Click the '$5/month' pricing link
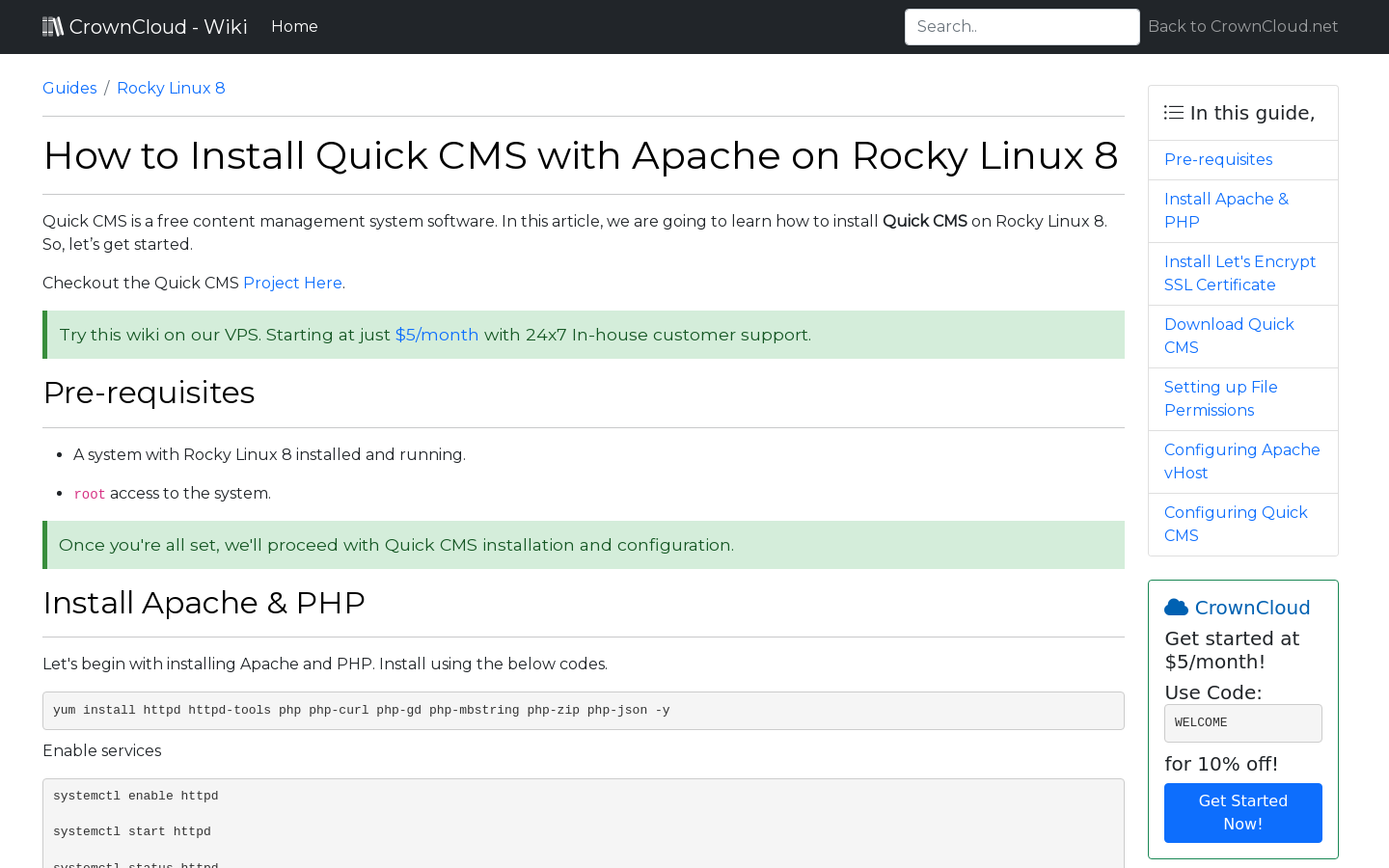 tap(437, 335)
